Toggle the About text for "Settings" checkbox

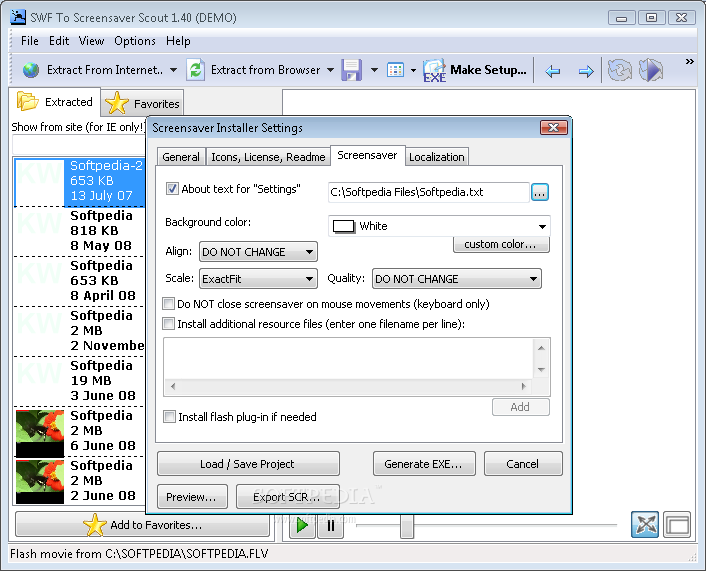(172, 188)
